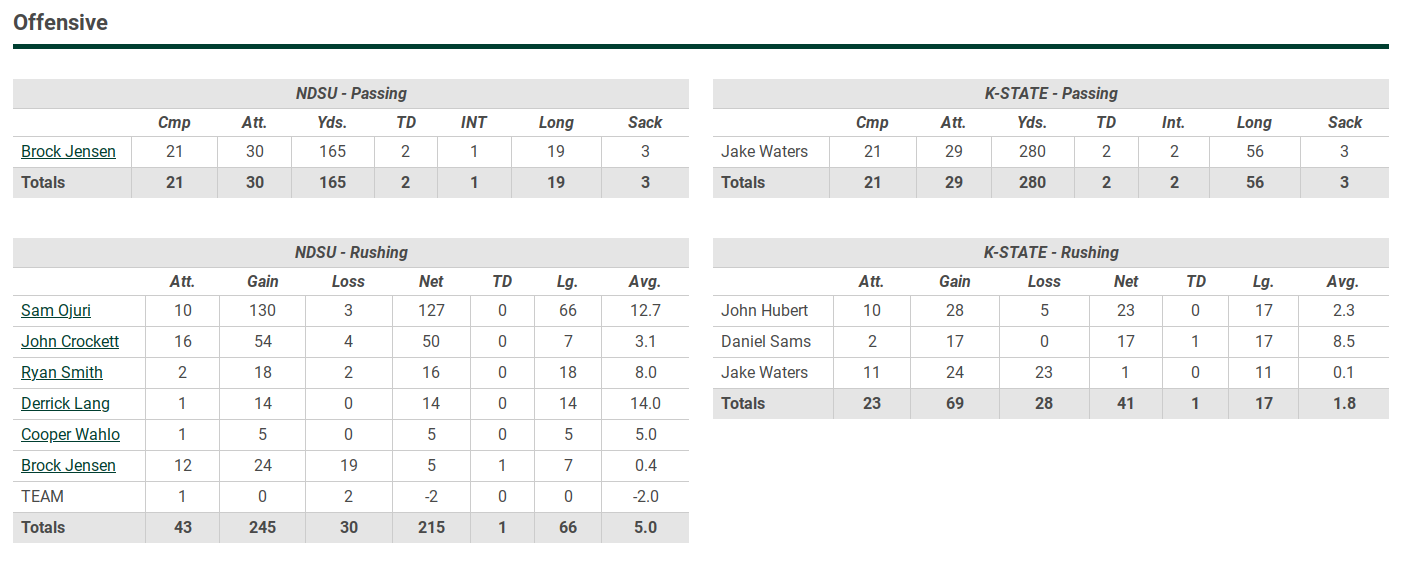Open Derrick Lang player link

[65, 404]
